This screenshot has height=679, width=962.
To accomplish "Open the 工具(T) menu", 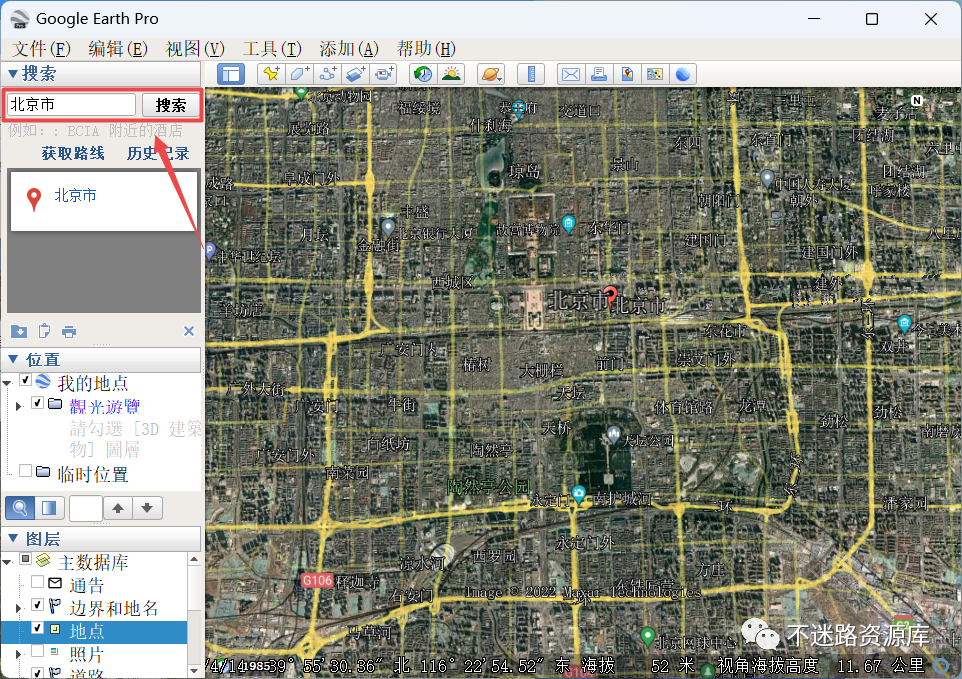I will [272, 48].
